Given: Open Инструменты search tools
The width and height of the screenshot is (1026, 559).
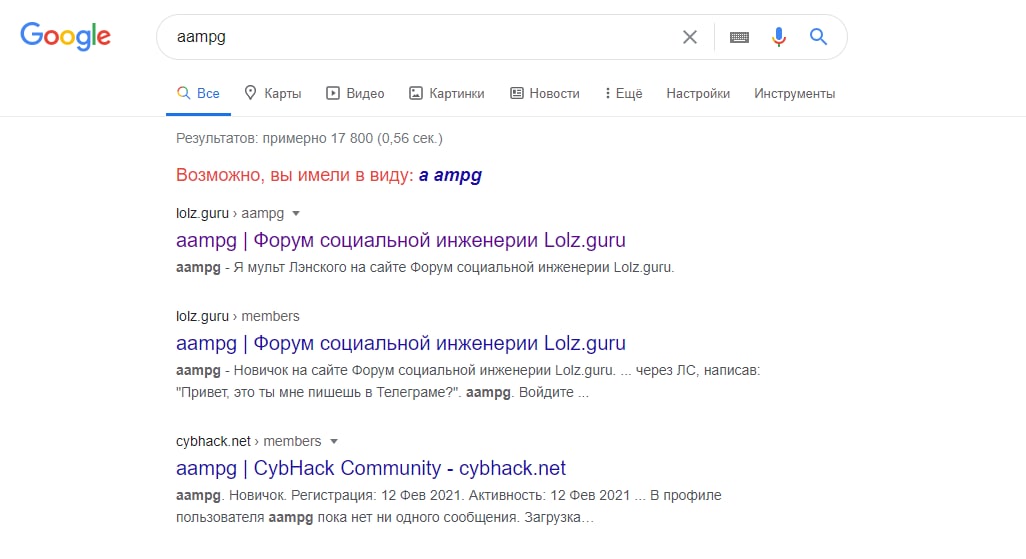Looking at the screenshot, I should [x=794, y=94].
